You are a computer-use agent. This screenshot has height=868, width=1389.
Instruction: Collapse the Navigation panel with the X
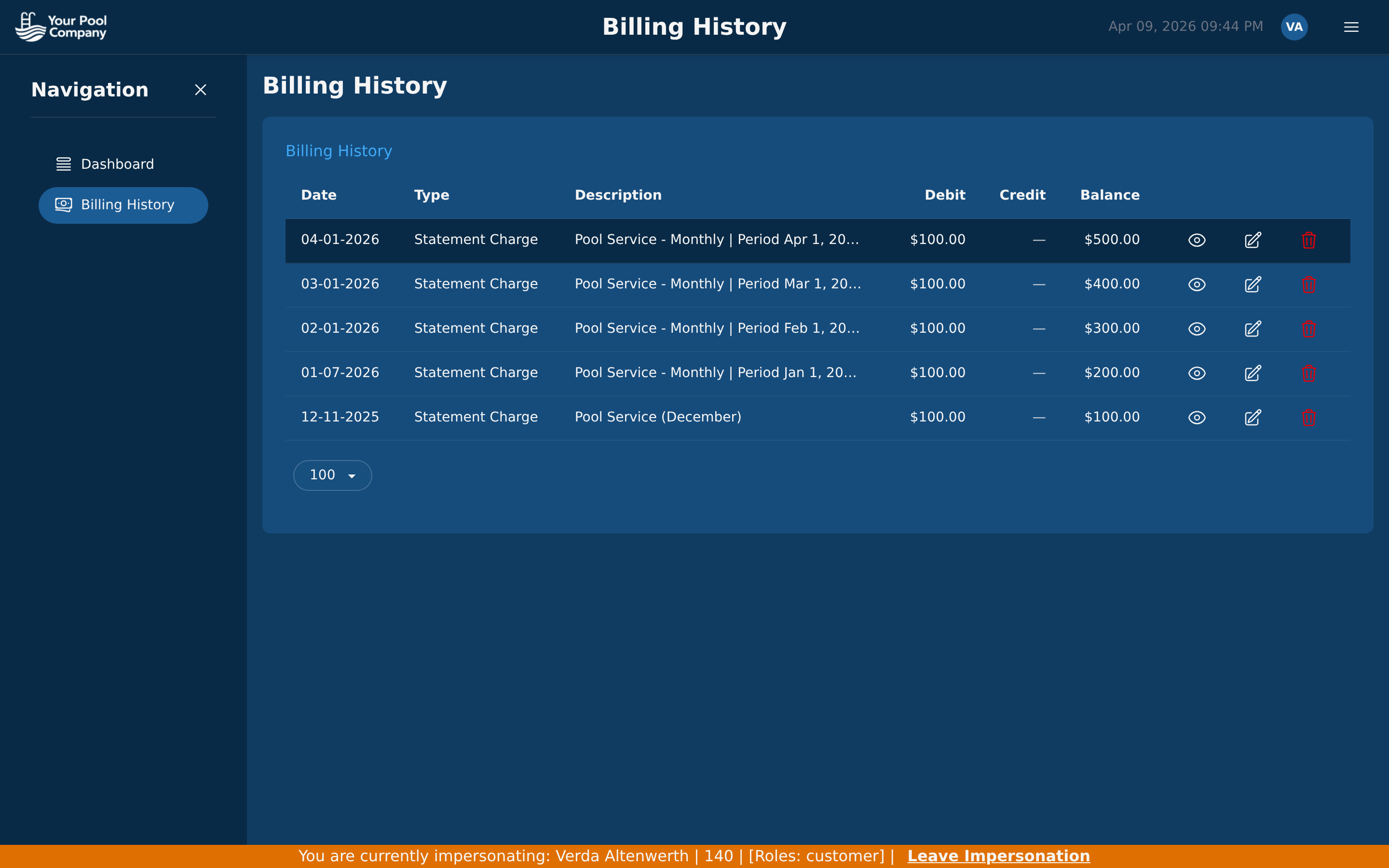[x=200, y=90]
